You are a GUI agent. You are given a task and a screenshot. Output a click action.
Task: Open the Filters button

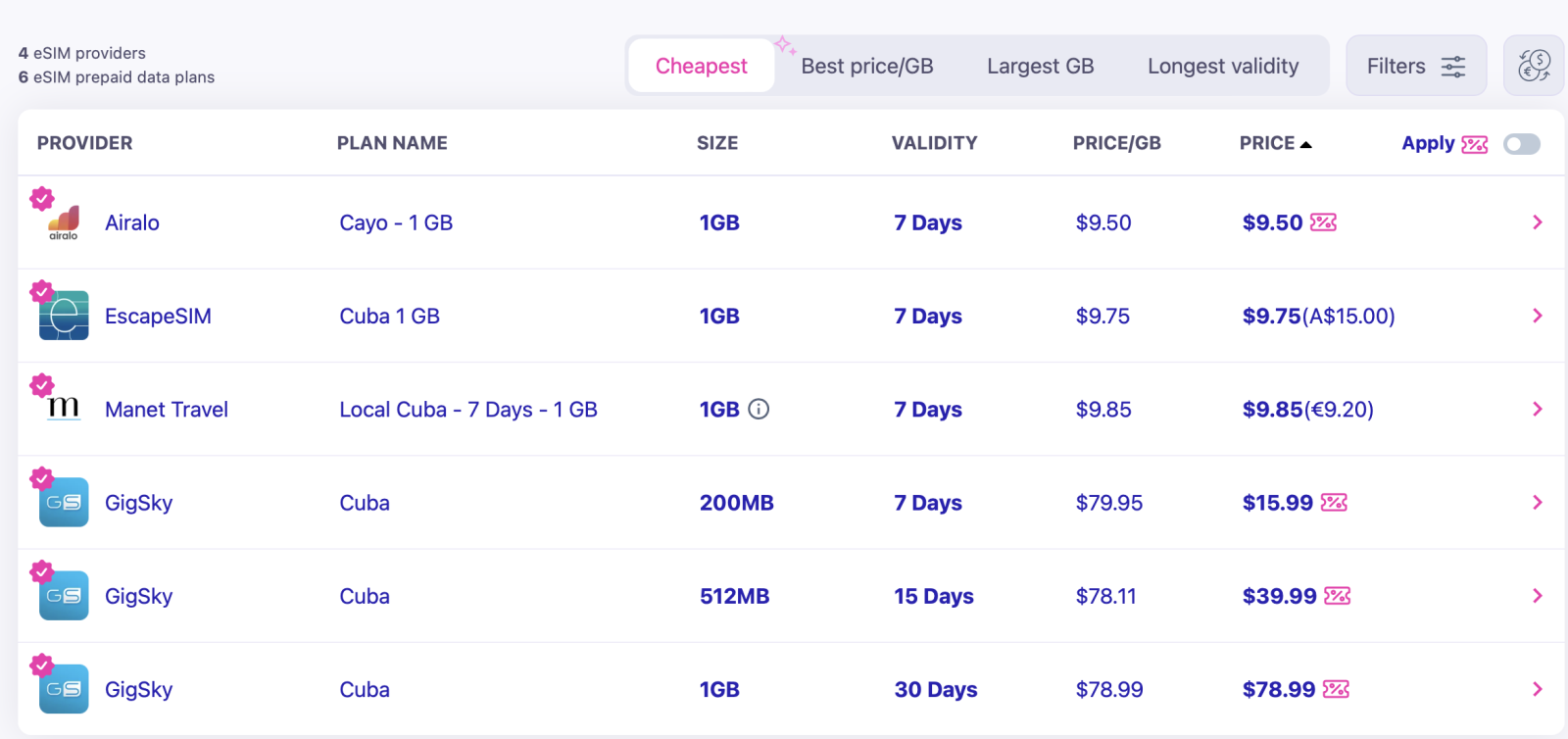1415,66
